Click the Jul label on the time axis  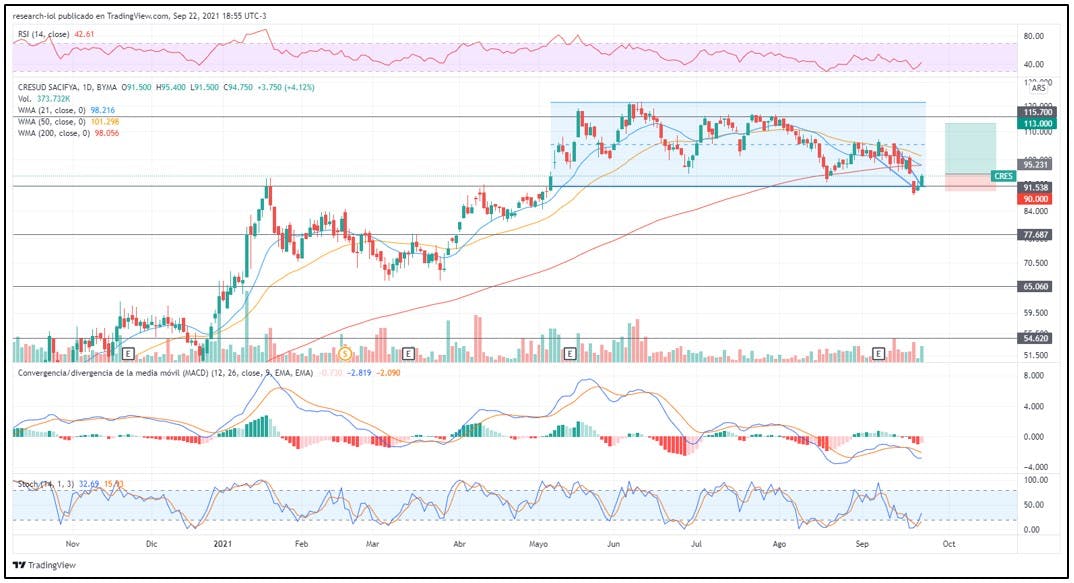696,544
